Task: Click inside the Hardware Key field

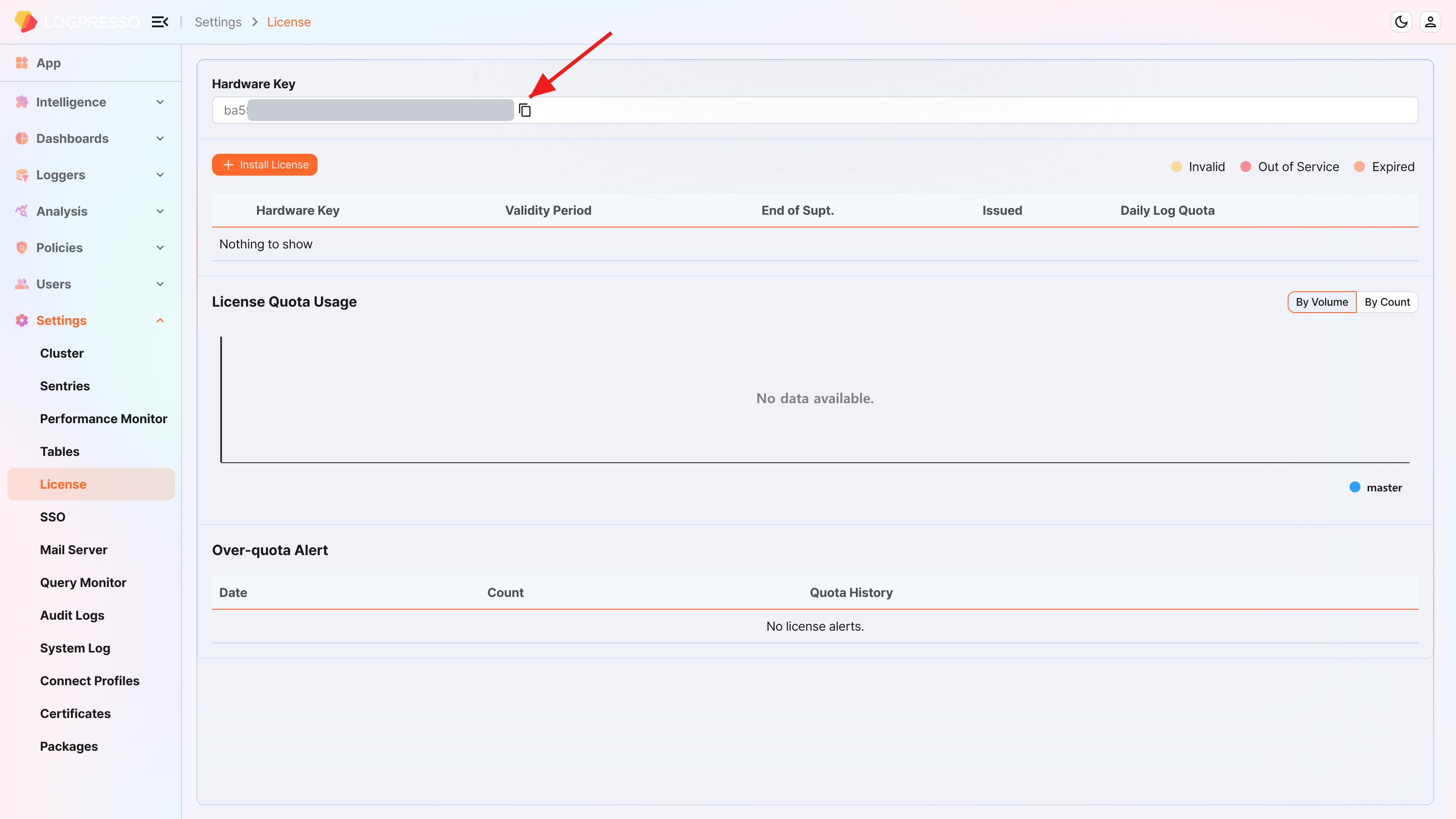Action: [814, 110]
